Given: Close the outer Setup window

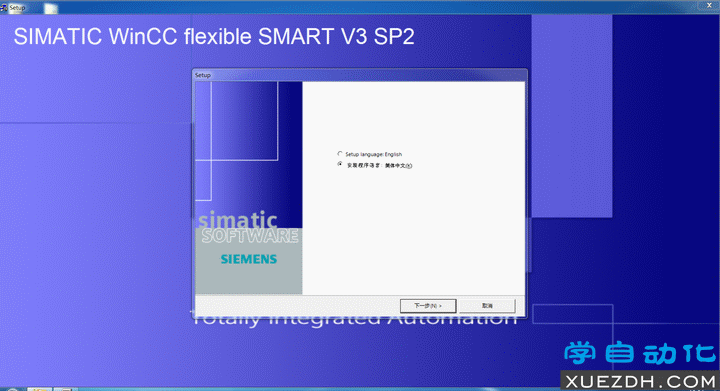Looking at the screenshot, I should coord(709,6).
